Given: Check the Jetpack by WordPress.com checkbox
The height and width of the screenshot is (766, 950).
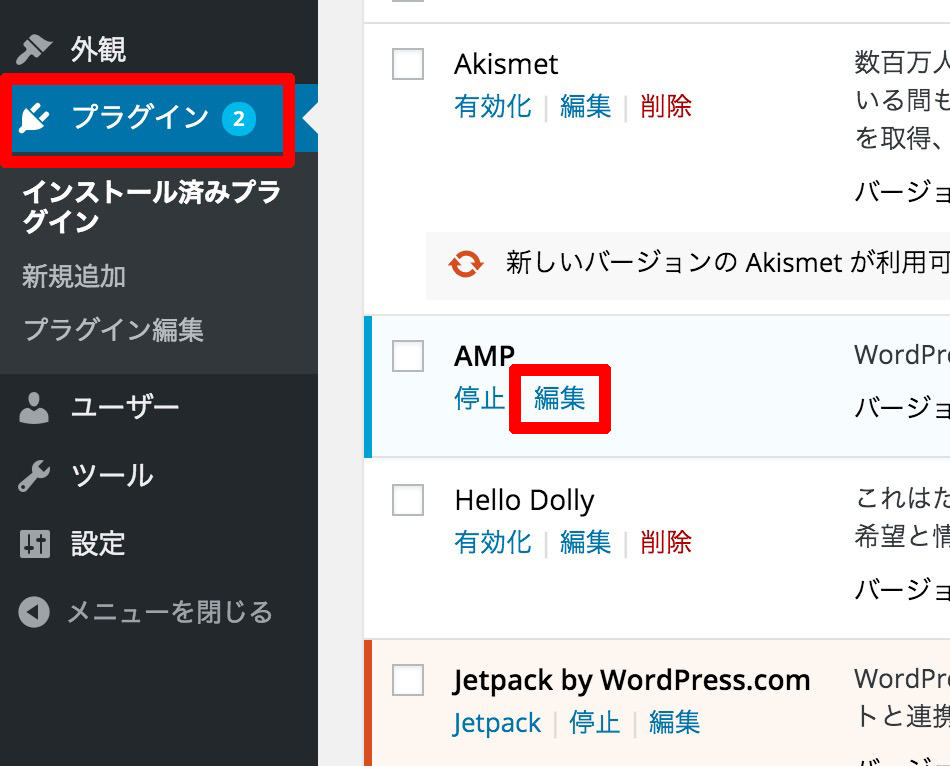Looking at the screenshot, I should 408,680.
